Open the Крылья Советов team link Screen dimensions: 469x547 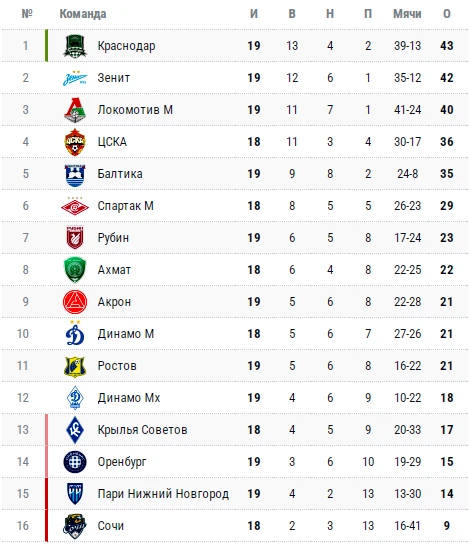[x=142, y=430]
